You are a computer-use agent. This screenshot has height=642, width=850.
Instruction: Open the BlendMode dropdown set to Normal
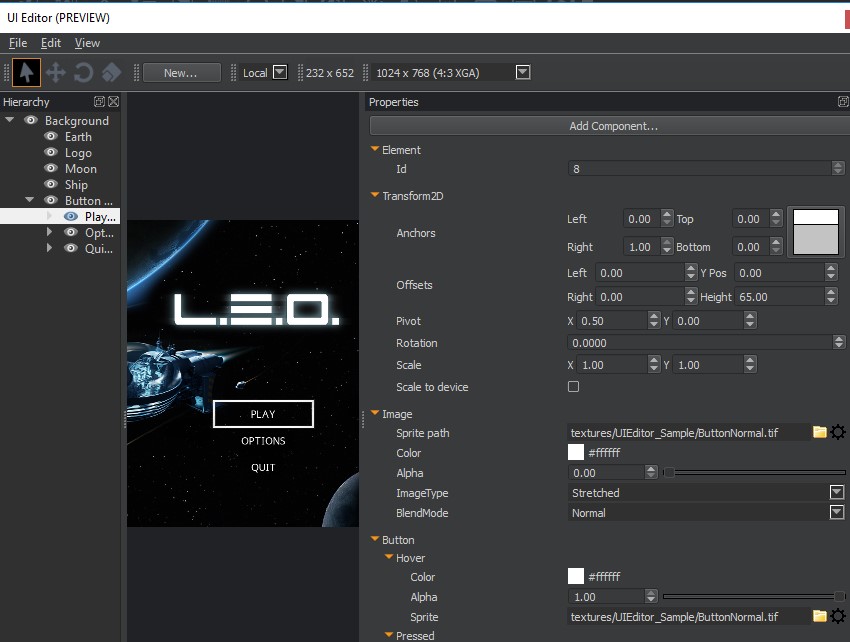click(x=836, y=512)
